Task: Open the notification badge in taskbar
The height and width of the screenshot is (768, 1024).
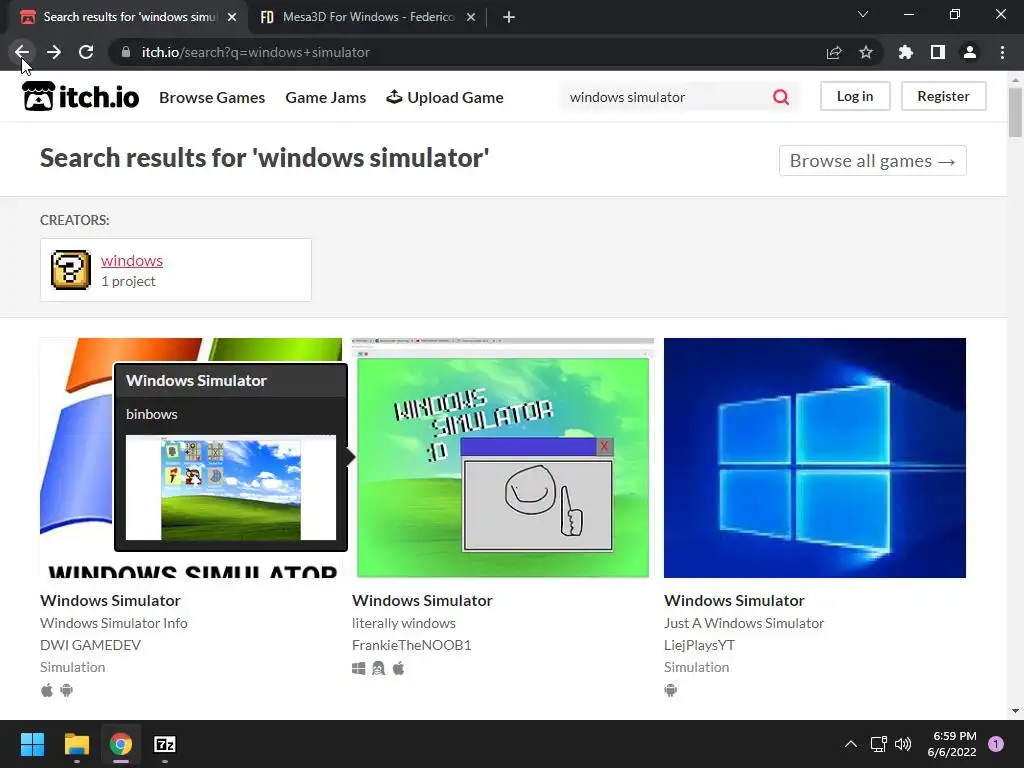Action: coord(996,744)
